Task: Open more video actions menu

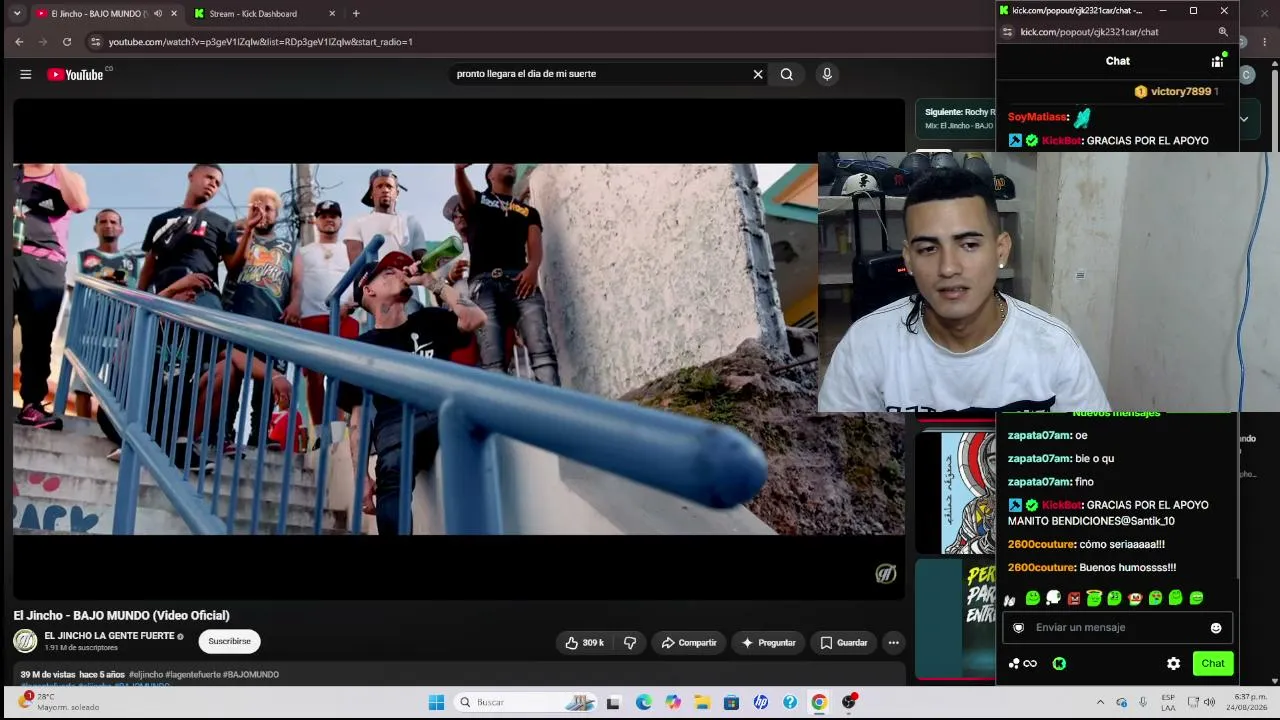Action: pyautogui.click(x=894, y=643)
